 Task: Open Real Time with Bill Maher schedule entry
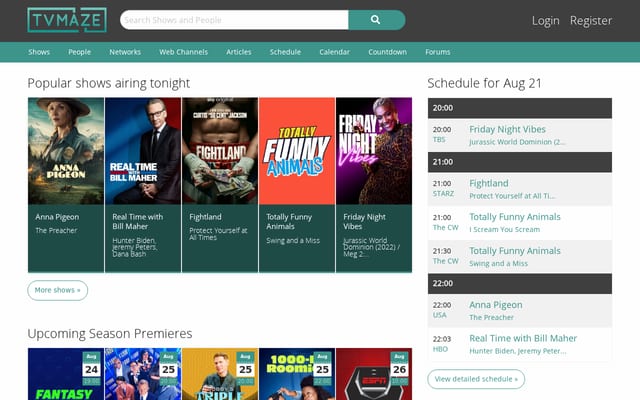pyautogui.click(x=523, y=338)
